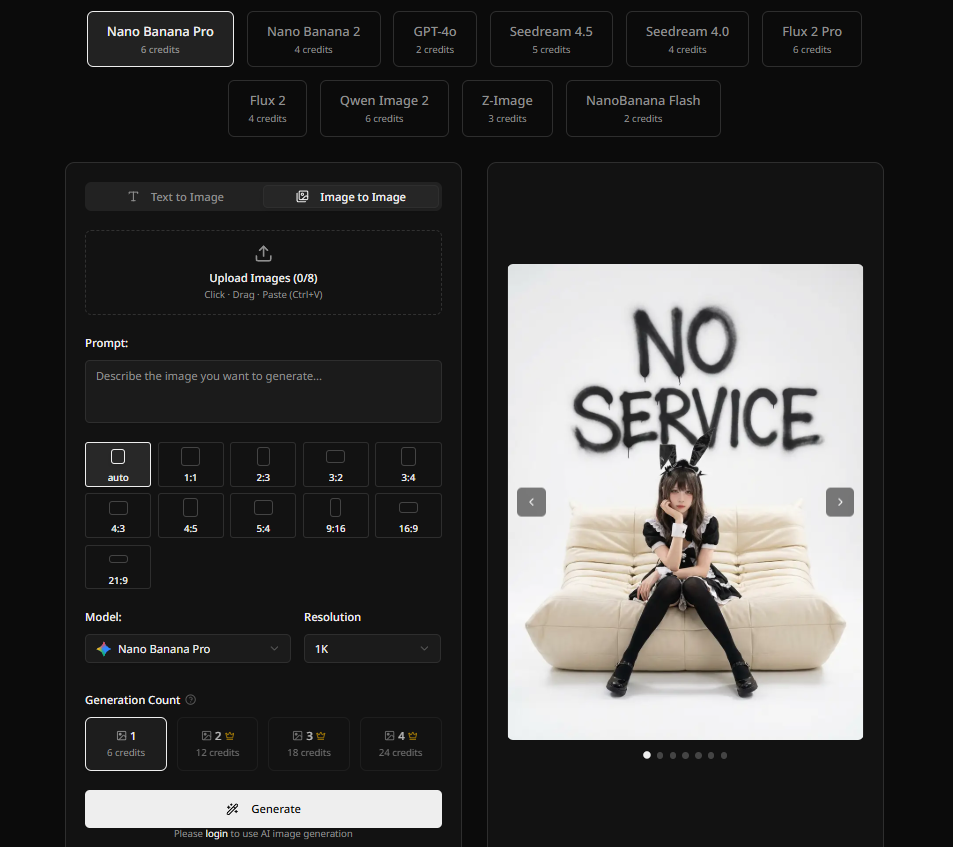
Task: Pick the 1:1 square aspect ratio
Action: [190, 464]
